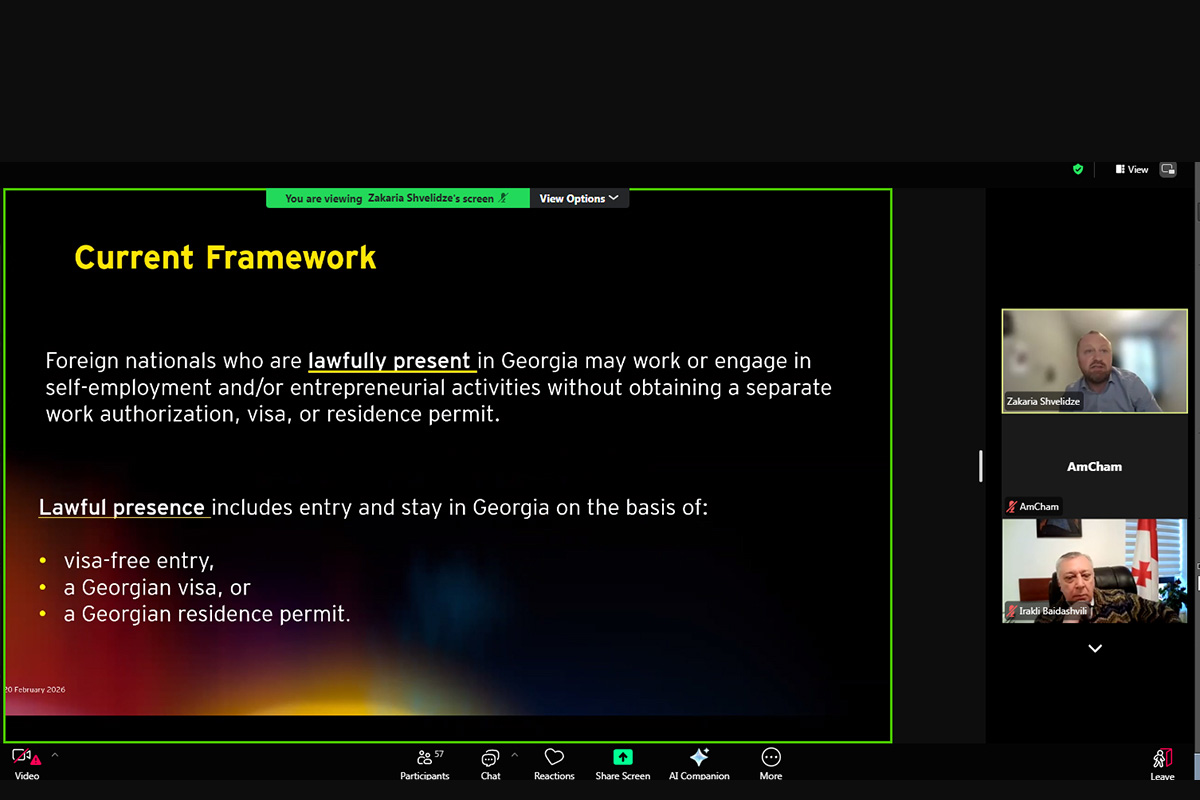Select the AmCham participant tile
Screen dimensions: 1200x800
pos(1094,467)
